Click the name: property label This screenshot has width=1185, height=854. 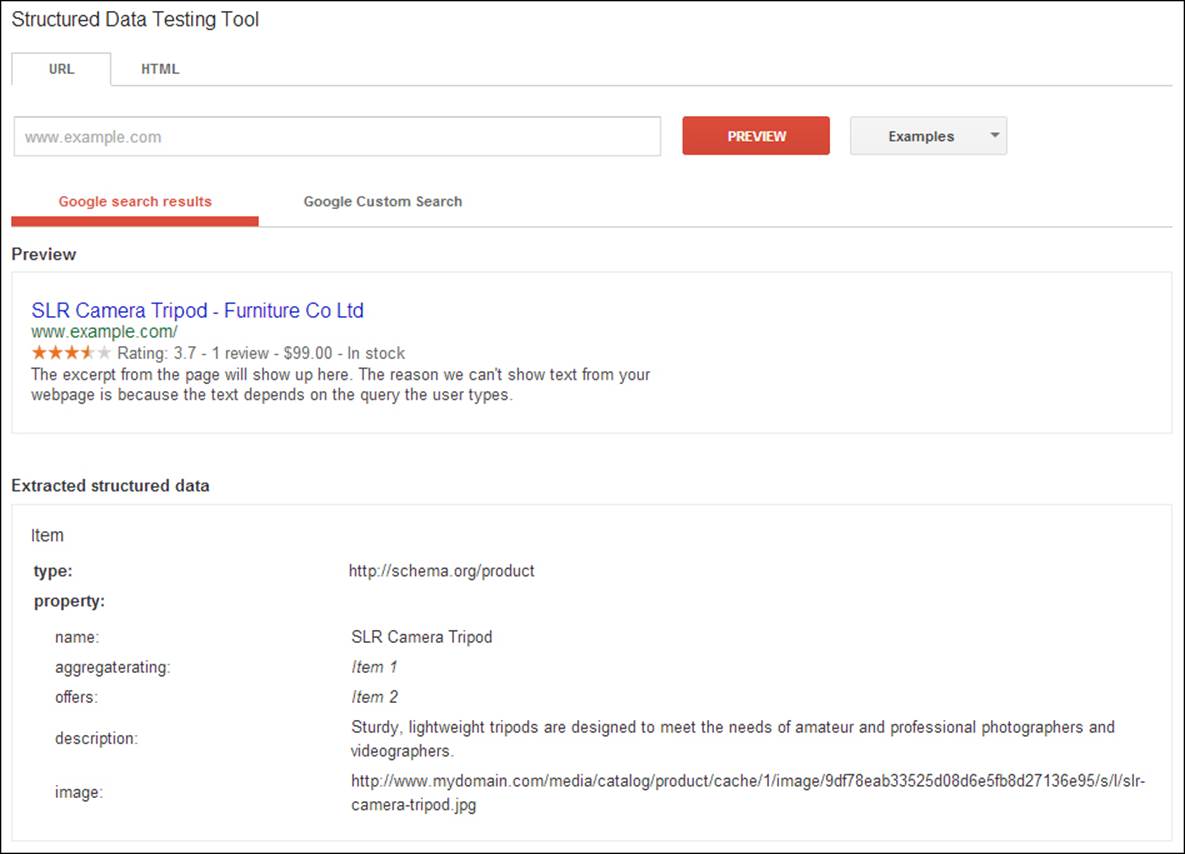76,637
